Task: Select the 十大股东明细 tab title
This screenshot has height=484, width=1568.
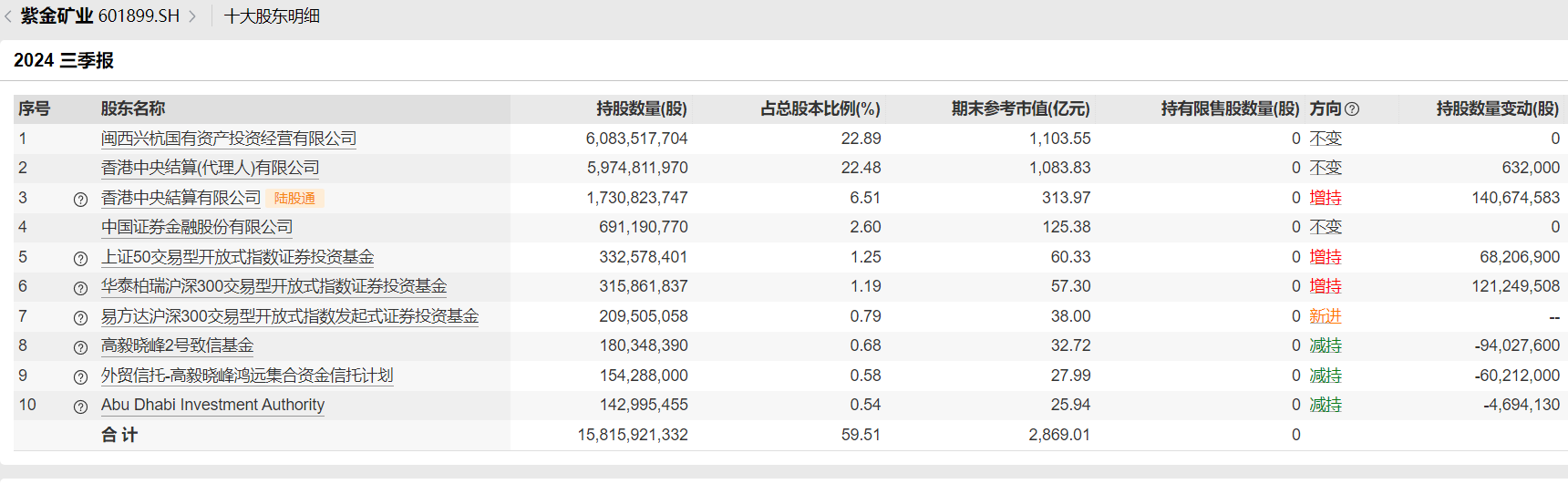Action: coord(272,16)
